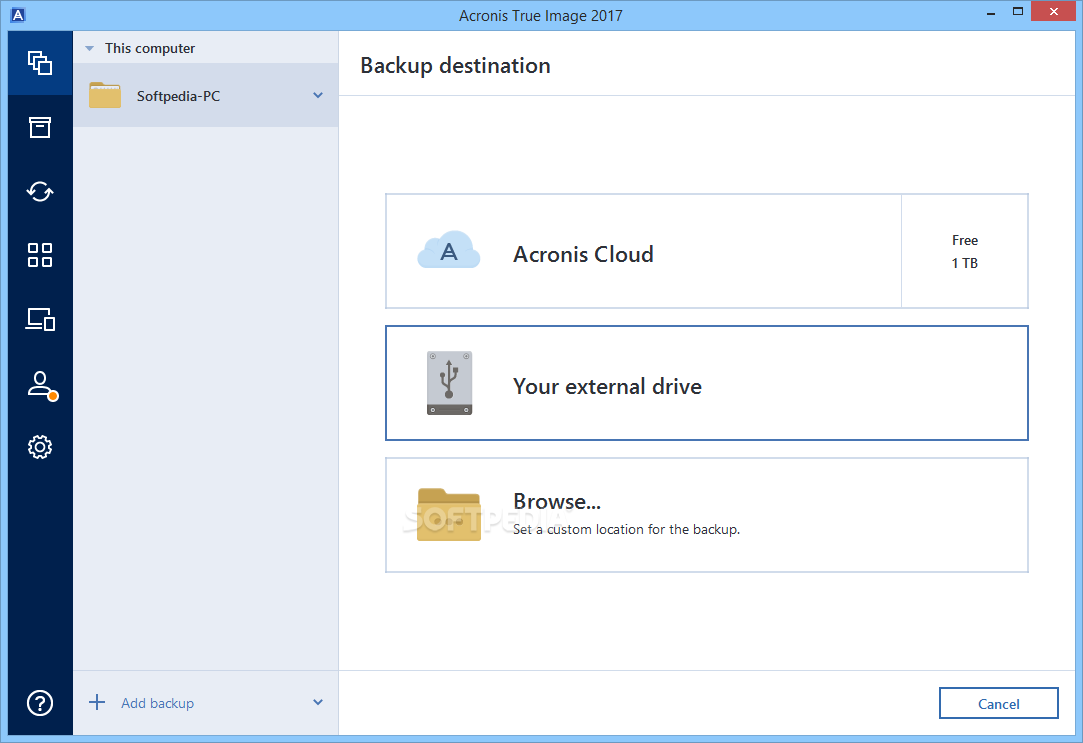The width and height of the screenshot is (1083, 743).
Task: Click the Add backup link
Action: coord(157,703)
